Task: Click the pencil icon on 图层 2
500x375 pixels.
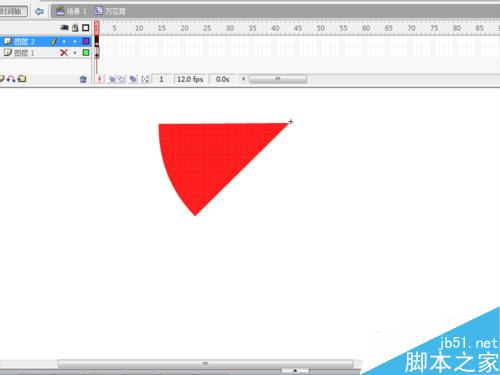Action: pos(54,41)
